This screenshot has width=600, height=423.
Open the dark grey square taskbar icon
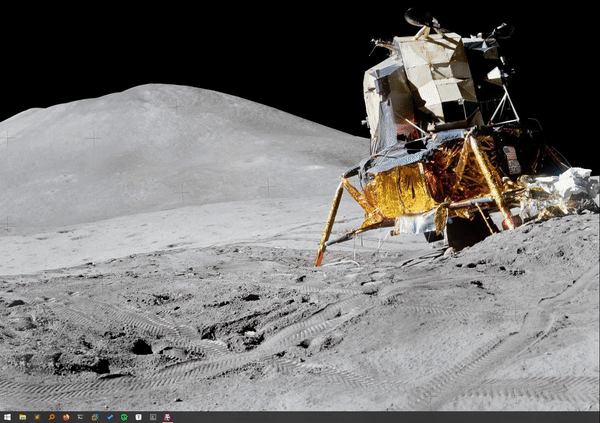(x=153, y=417)
